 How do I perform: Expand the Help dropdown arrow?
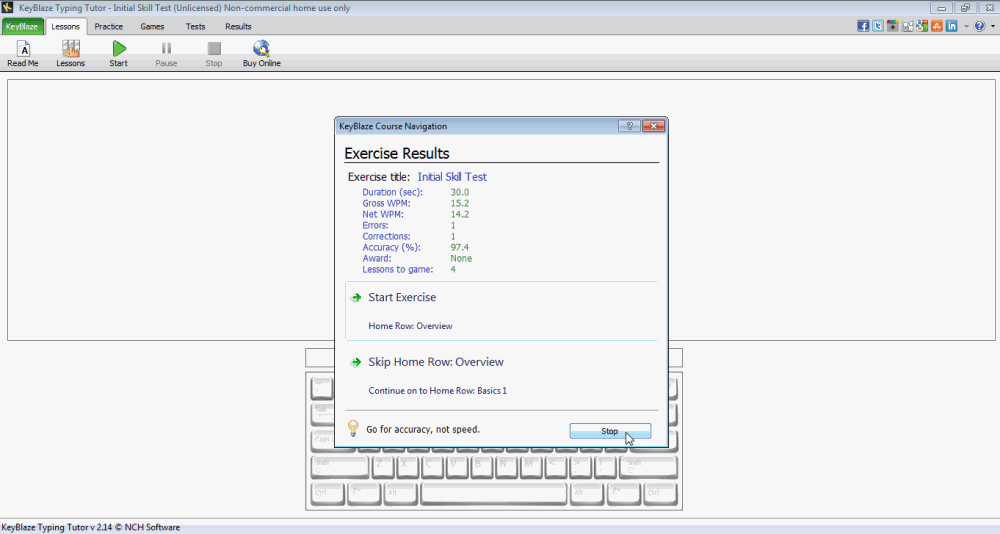992,26
